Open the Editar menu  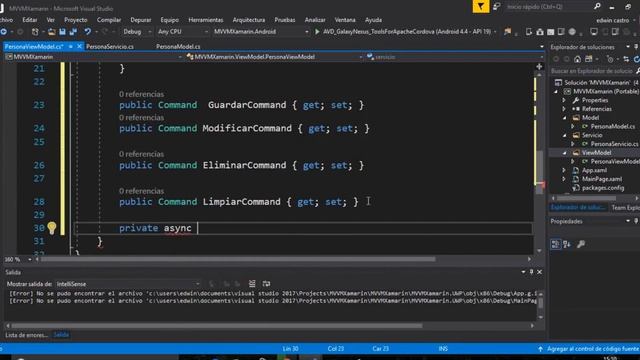tap(30, 20)
